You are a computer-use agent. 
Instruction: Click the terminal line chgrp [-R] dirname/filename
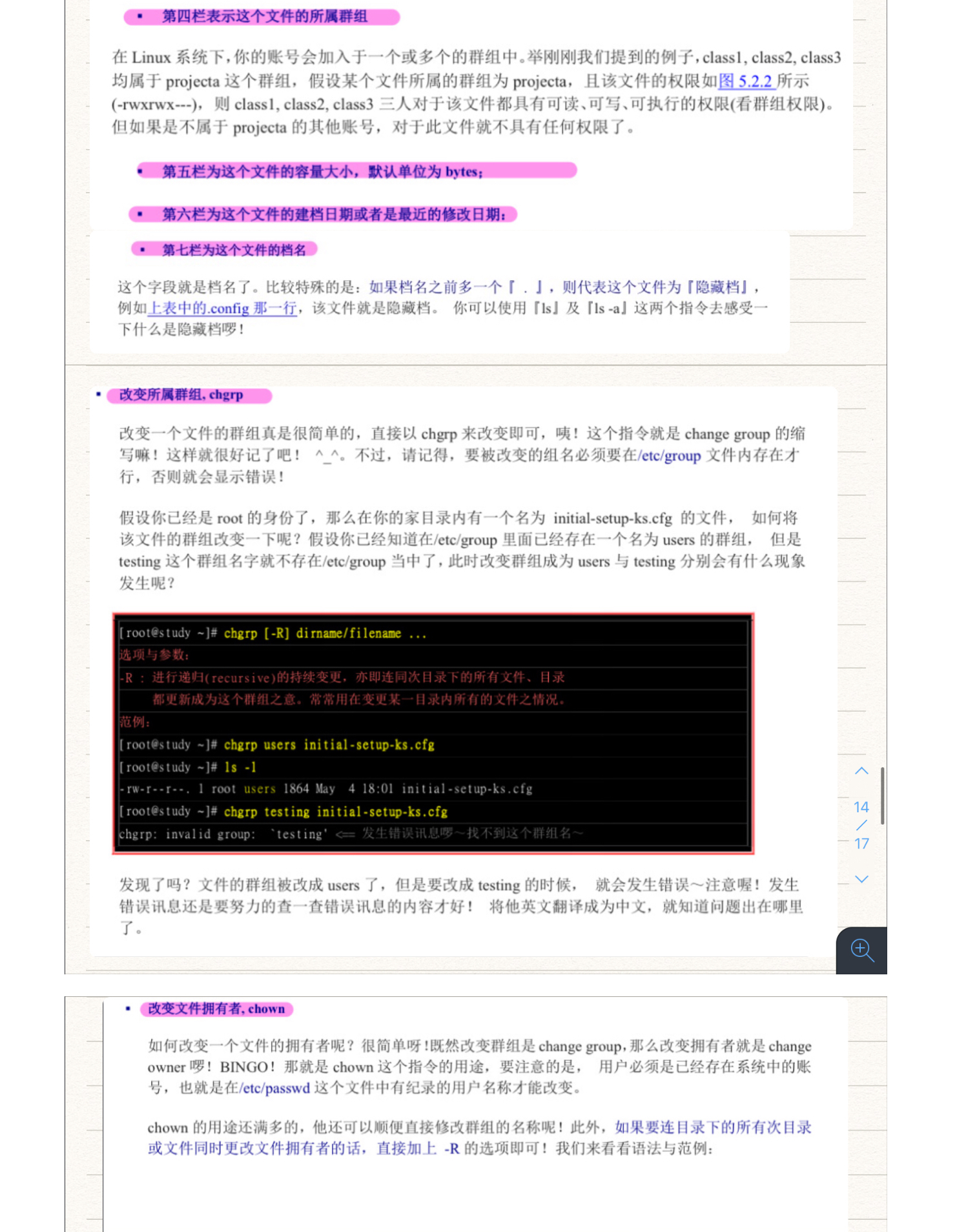[325, 633]
